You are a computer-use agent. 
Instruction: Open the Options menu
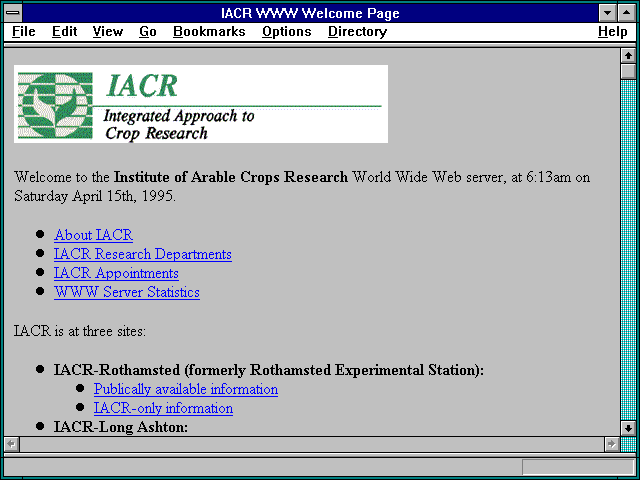click(x=287, y=31)
